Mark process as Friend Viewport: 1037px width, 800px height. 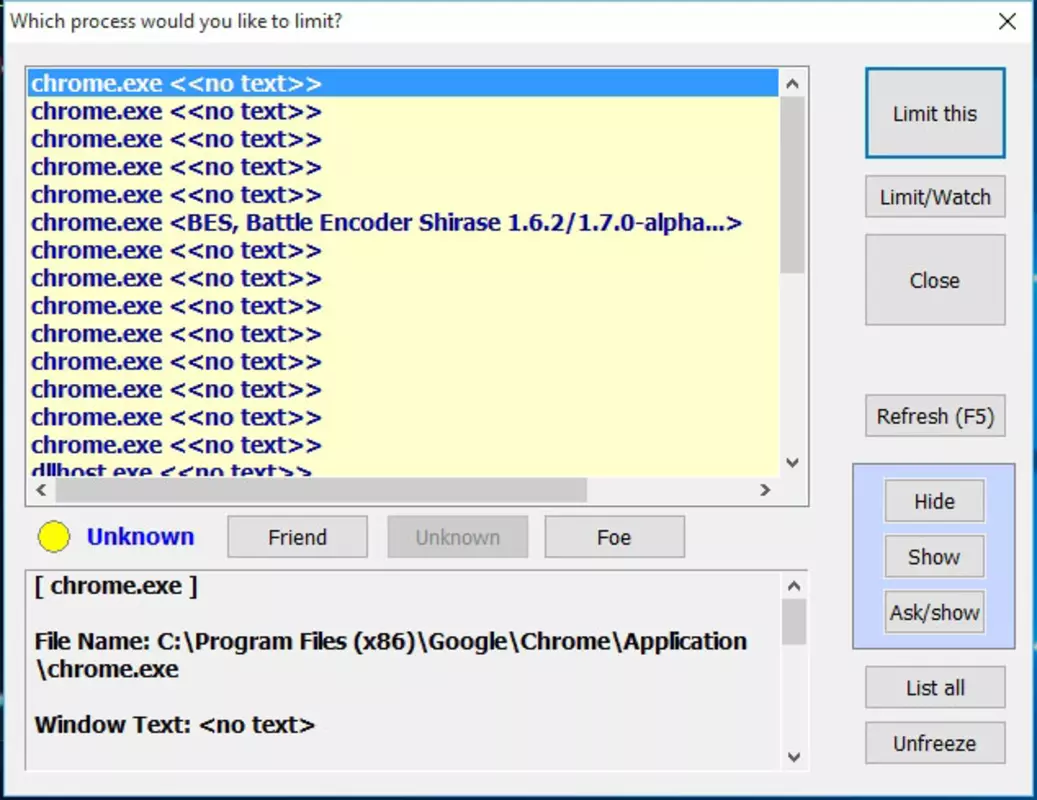coord(298,537)
